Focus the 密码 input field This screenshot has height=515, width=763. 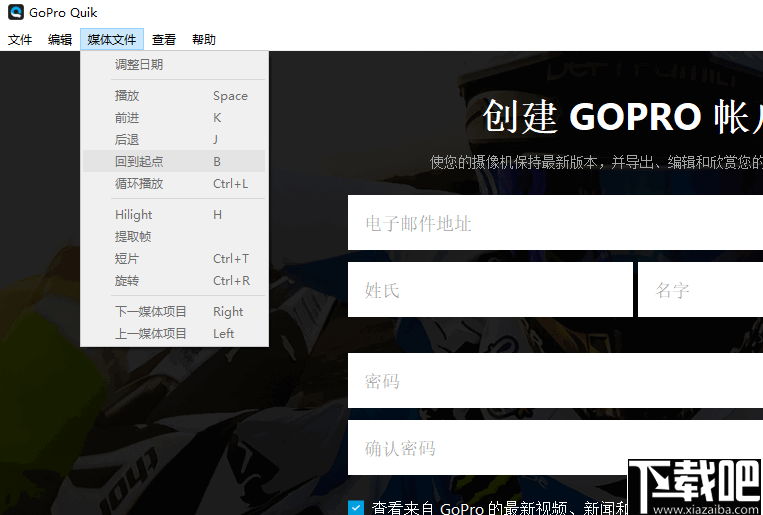(555, 380)
